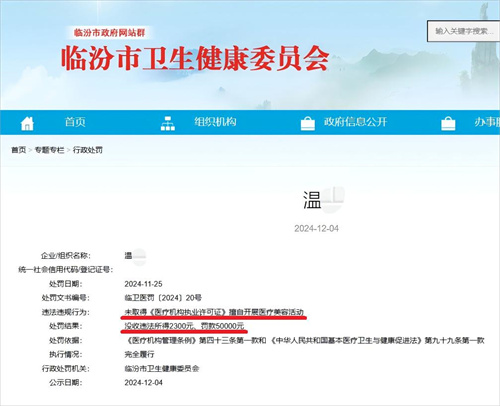Follow the 专题专栏 breadcrumb link
Image resolution: width=500 pixels, height=406 pixels.
(x=50, y=150)
